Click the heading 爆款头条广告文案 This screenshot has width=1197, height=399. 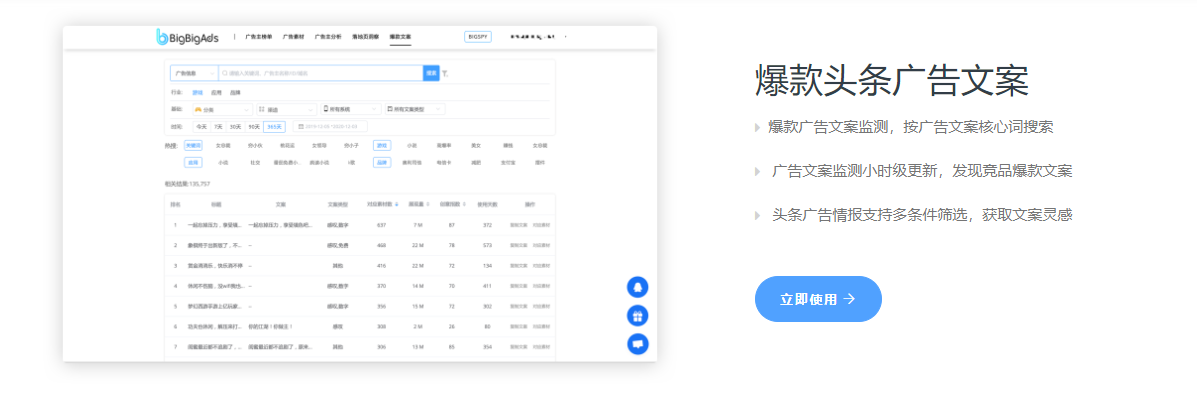(x=892, y=81)
